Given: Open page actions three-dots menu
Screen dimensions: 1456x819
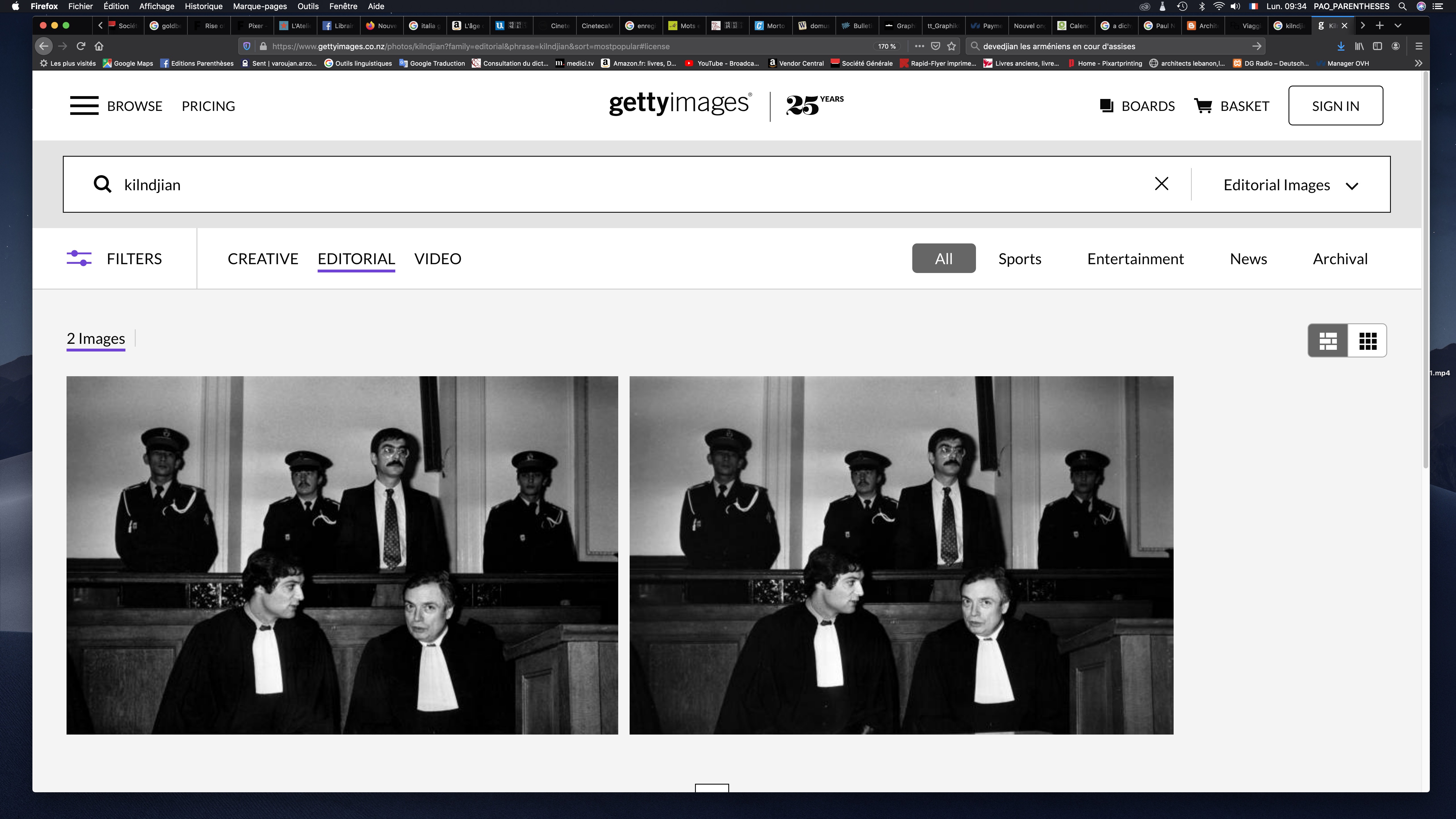Looking at the screenshot, I should click(920, 46).
